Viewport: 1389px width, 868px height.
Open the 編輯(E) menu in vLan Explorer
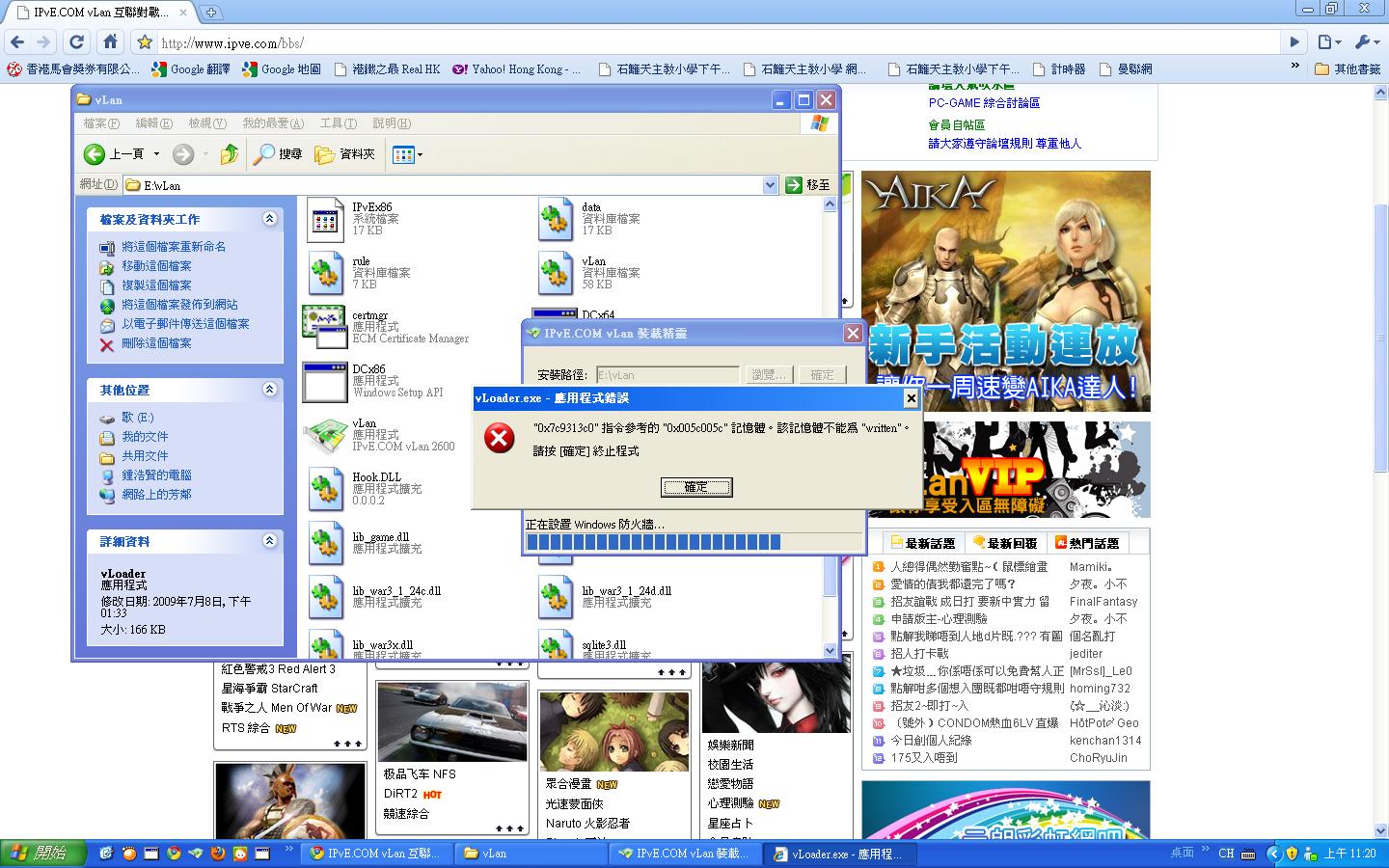click(x=153, y=123)
